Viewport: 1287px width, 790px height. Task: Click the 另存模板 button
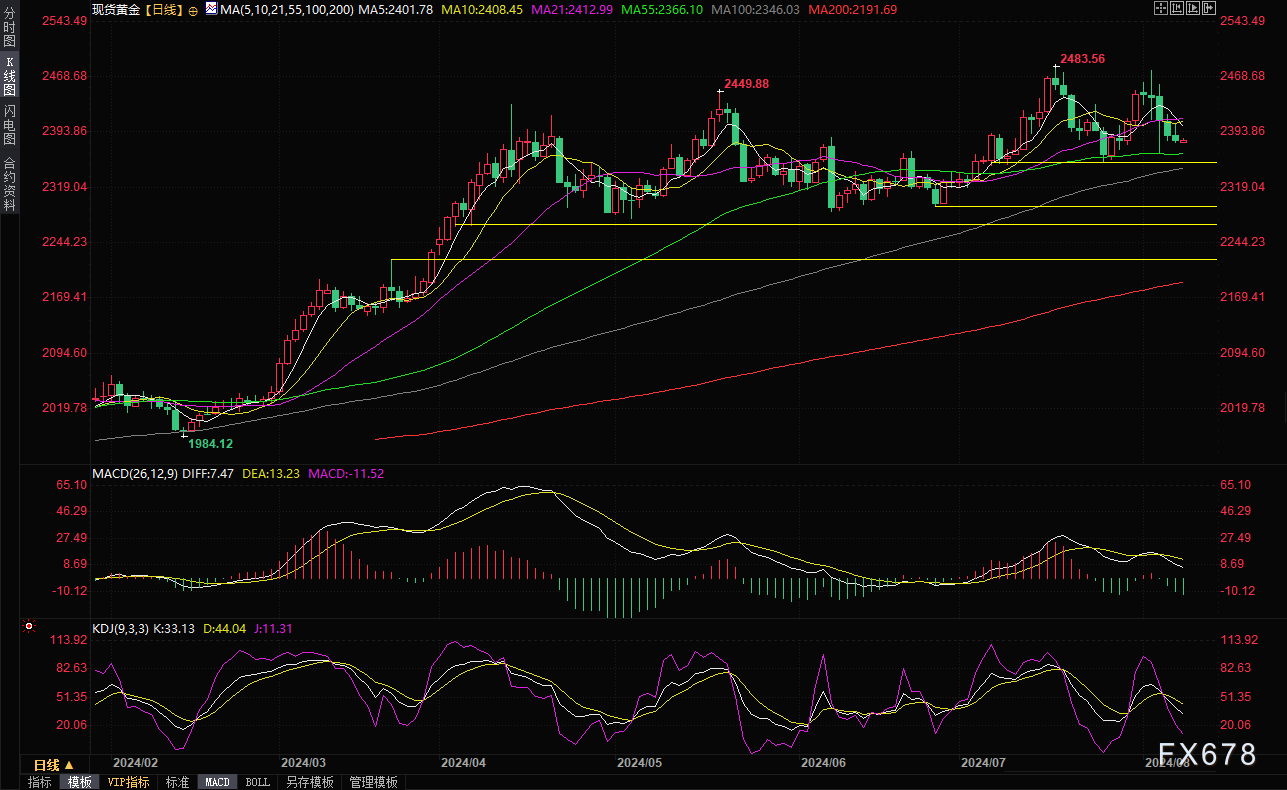309,782
